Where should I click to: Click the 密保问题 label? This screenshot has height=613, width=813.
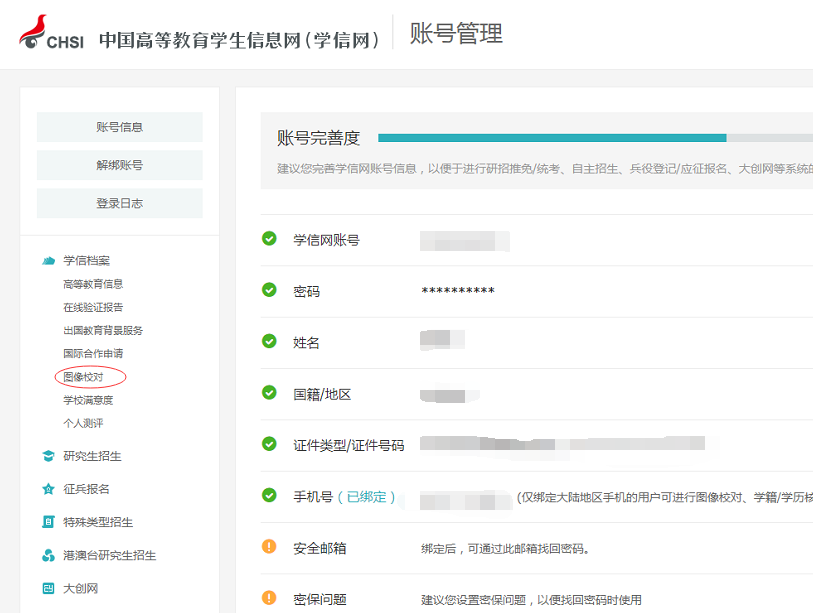point(319,600)
